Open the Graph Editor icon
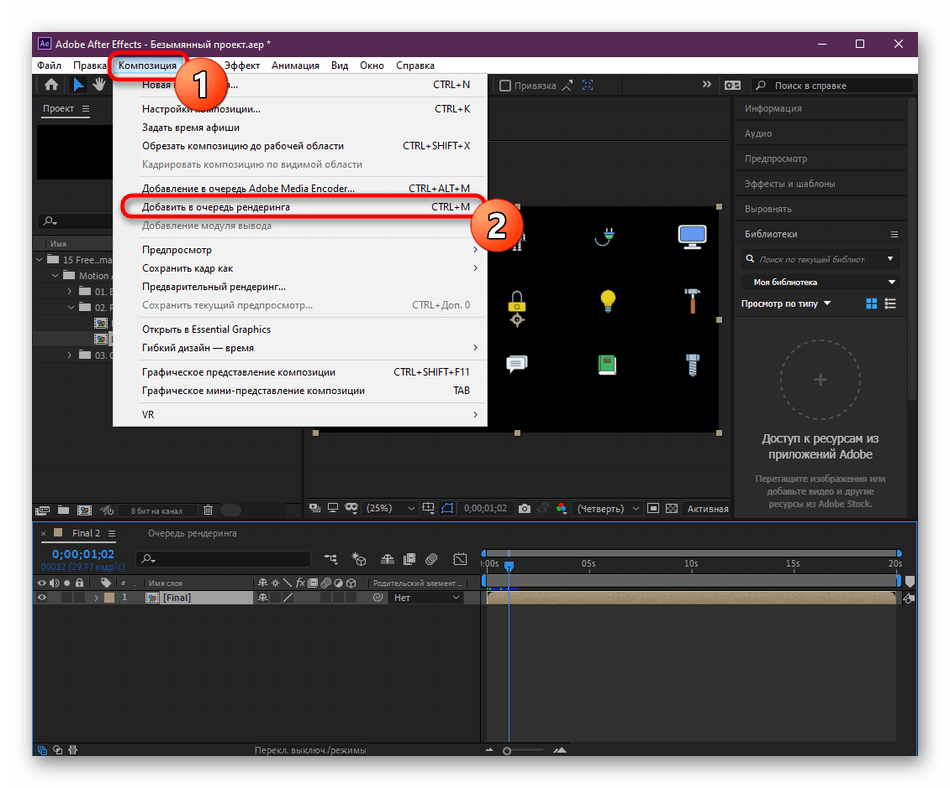The width and height of the screenshot is (950, 788). [x=460, y=559]
